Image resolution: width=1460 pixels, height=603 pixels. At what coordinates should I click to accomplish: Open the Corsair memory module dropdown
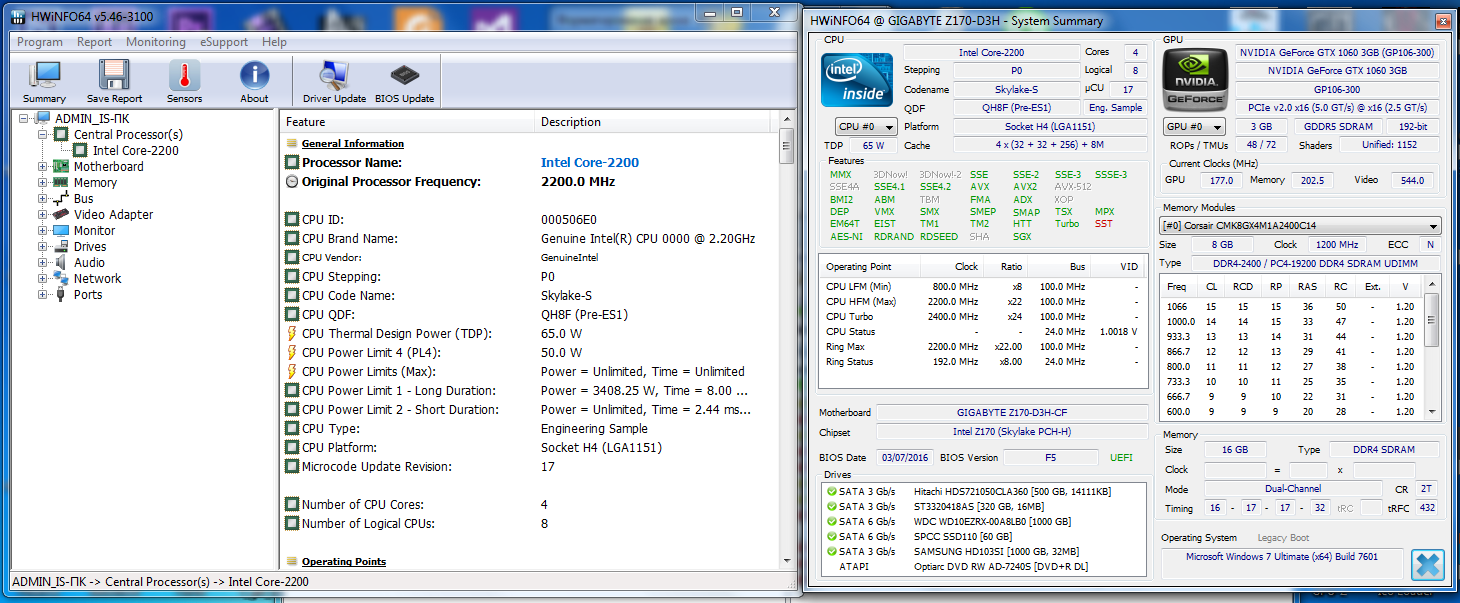1300,226
